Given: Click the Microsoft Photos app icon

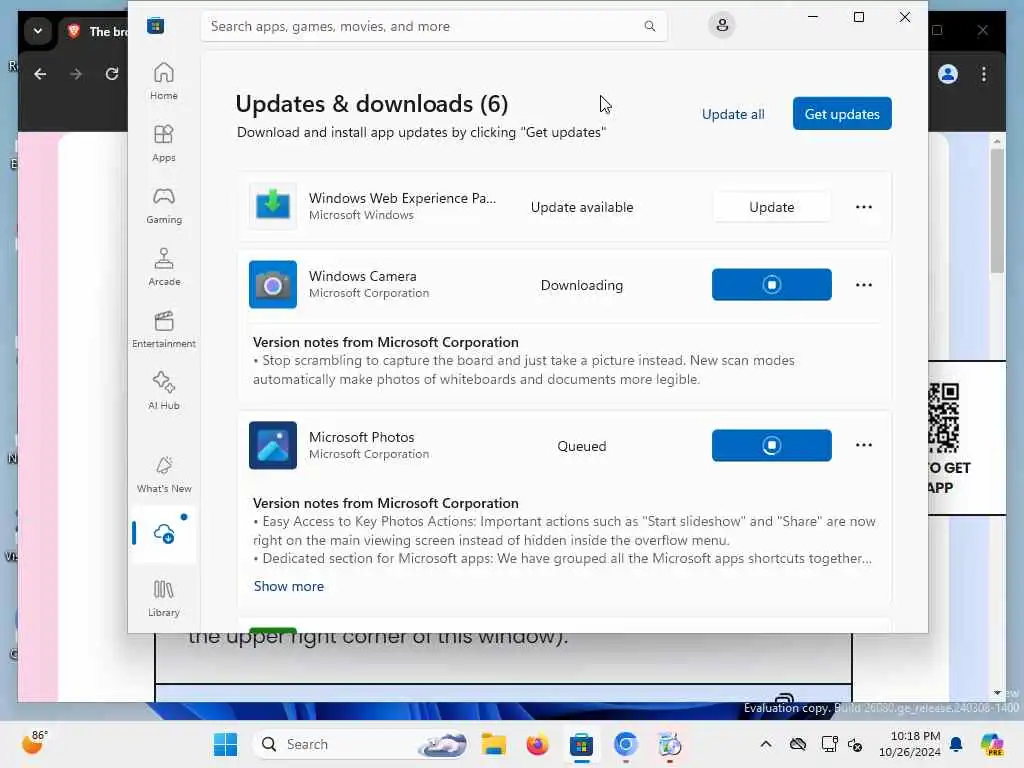Looking at the screenshot, I should point(273,445).
